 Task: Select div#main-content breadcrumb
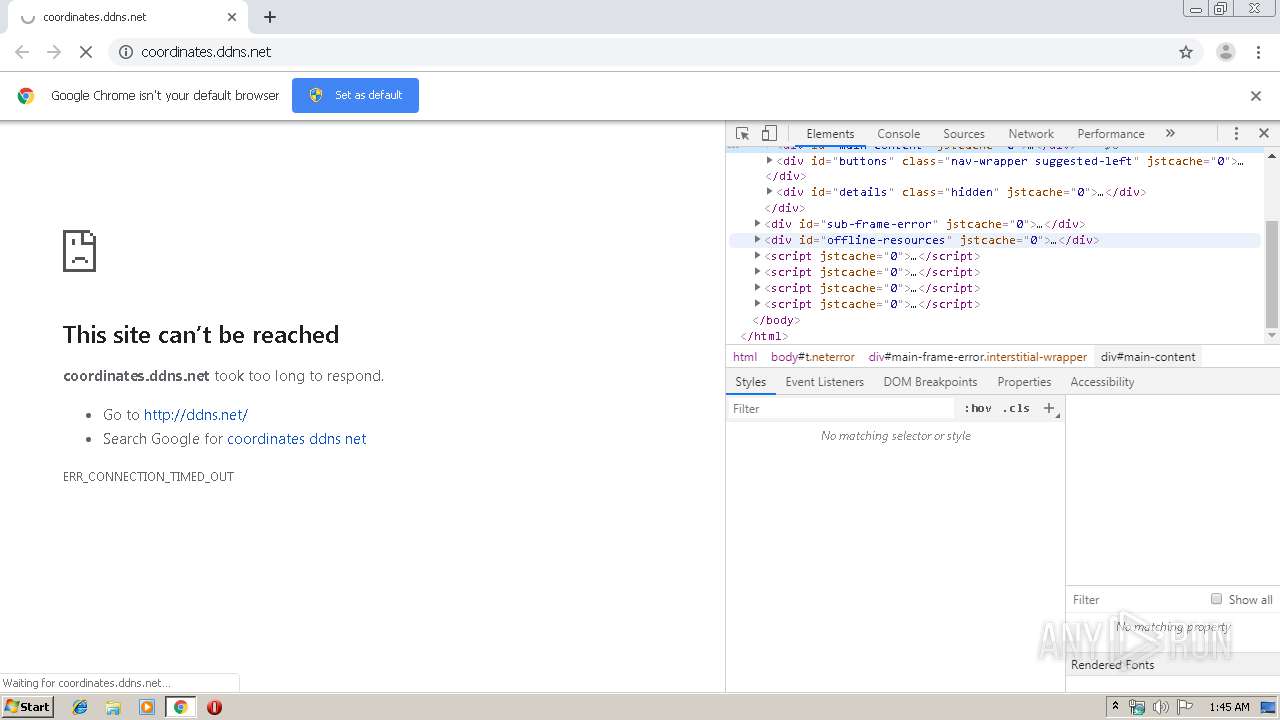[x=1148, y=357]
